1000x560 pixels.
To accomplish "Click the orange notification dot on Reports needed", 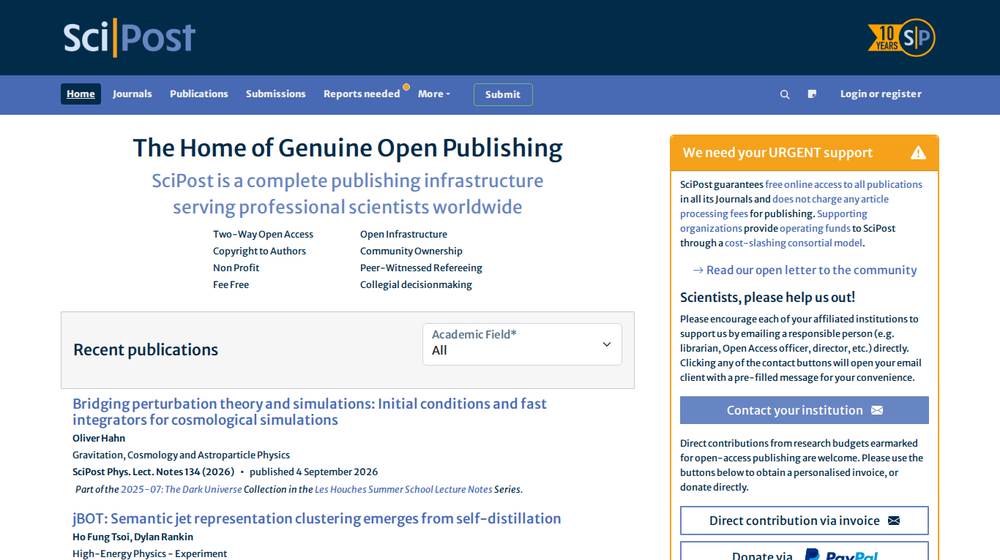I will [x=406, y=87].
